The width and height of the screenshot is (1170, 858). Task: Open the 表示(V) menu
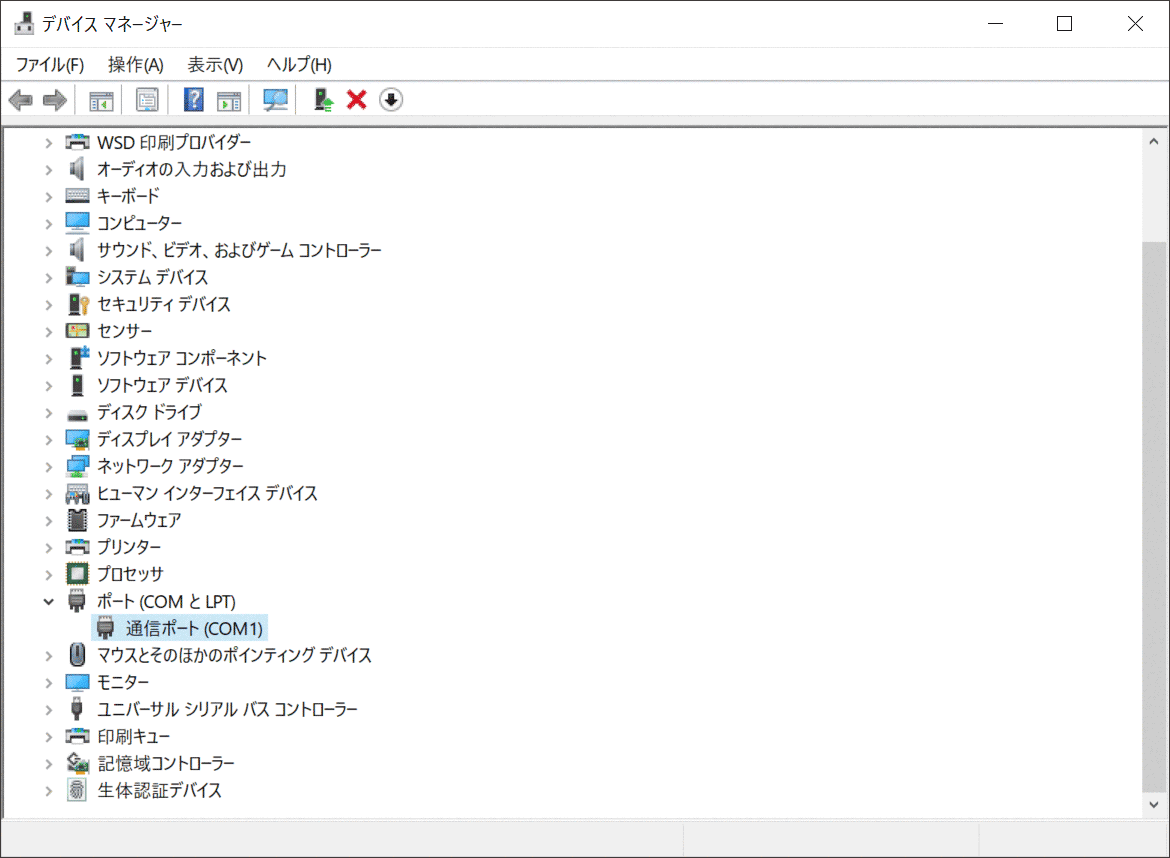(215, 65)
